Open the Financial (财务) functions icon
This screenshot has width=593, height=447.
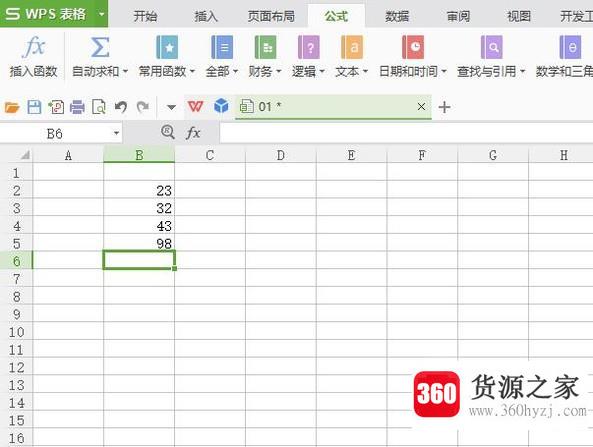265,47
